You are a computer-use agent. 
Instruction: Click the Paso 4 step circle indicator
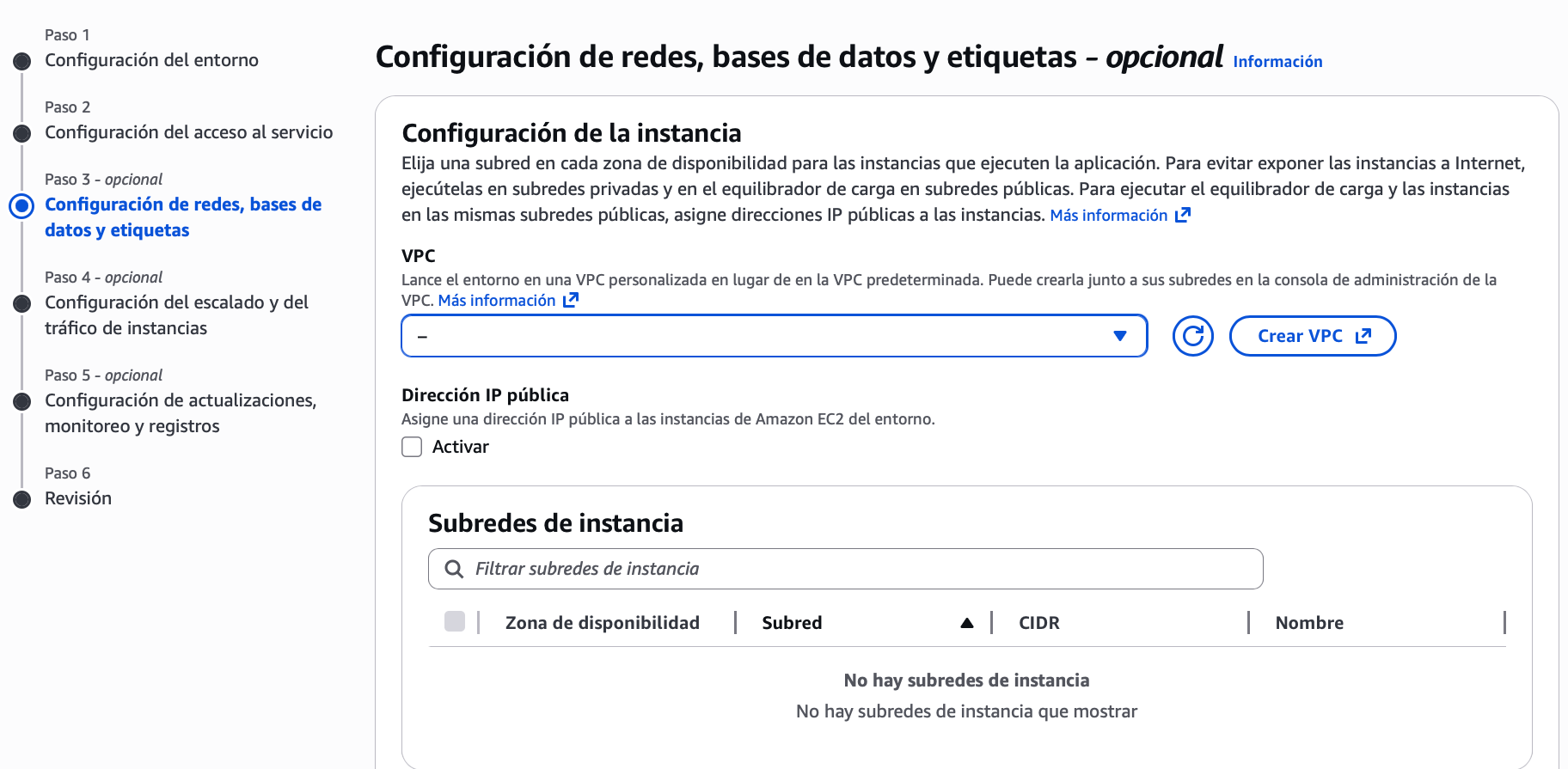click(22, 303)
